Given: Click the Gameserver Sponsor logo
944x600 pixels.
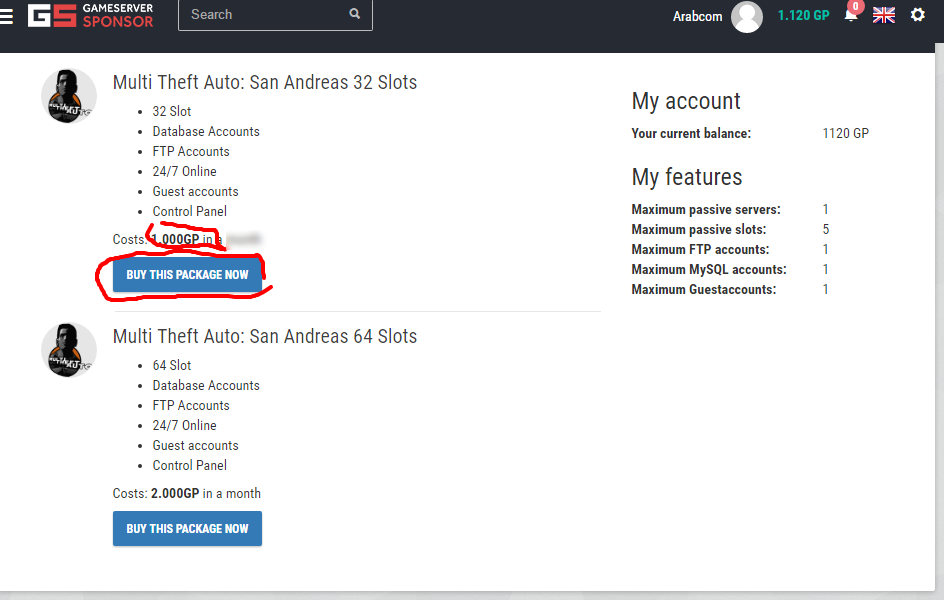Looking at the screenshot, I should point(91,15).
